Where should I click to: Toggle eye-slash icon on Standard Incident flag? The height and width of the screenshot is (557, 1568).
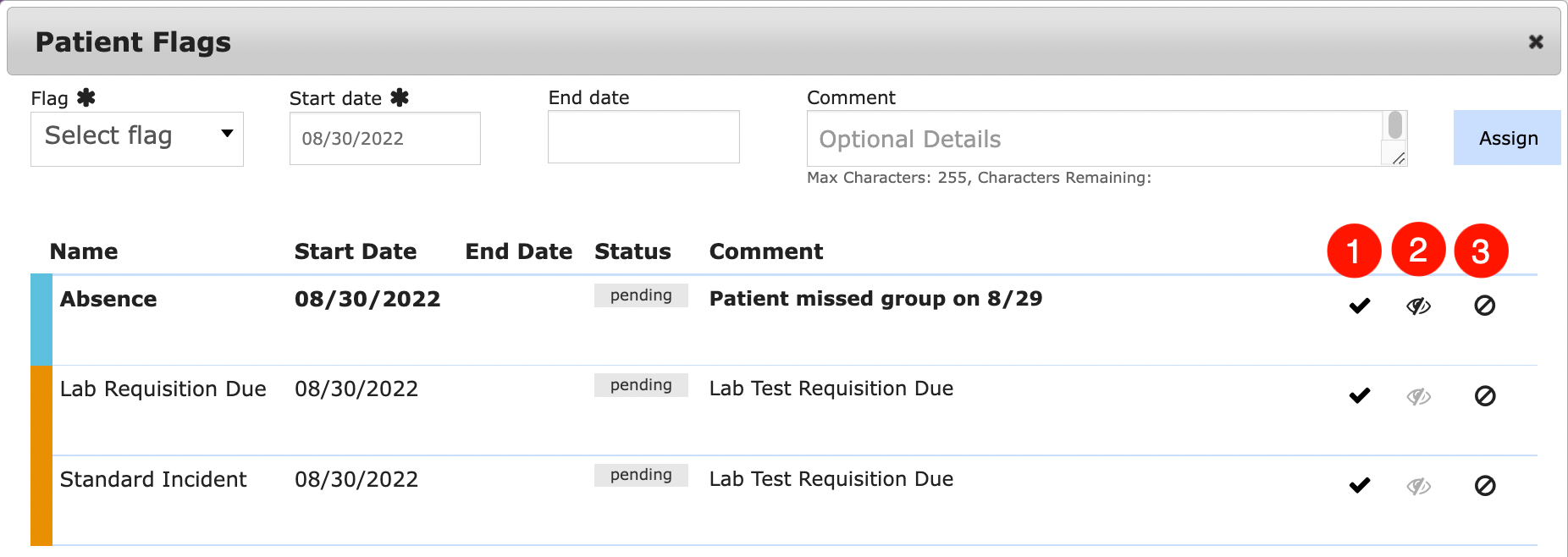click(1419, 486)
